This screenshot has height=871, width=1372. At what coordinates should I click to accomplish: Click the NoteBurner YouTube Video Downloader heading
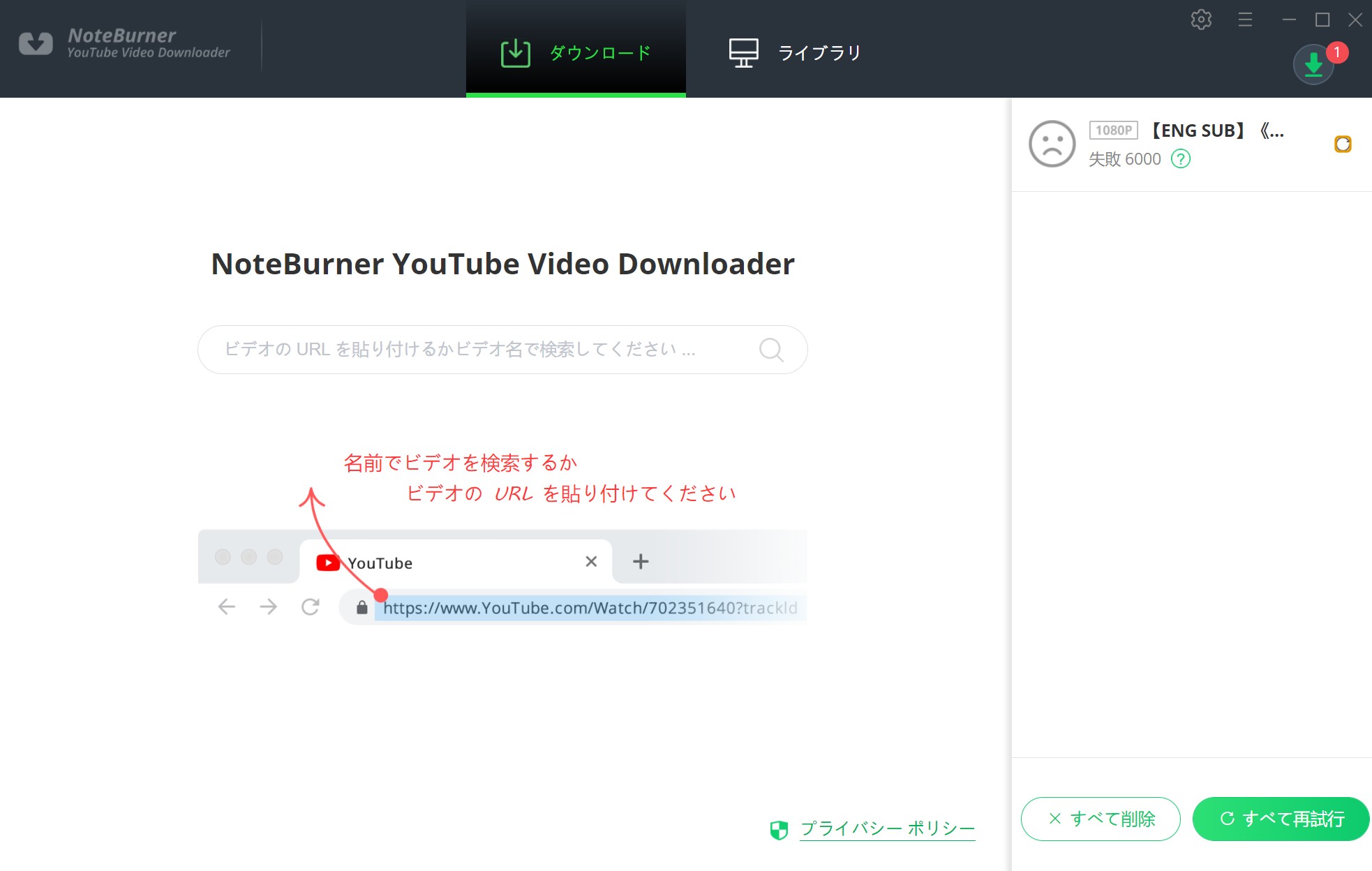502,264
